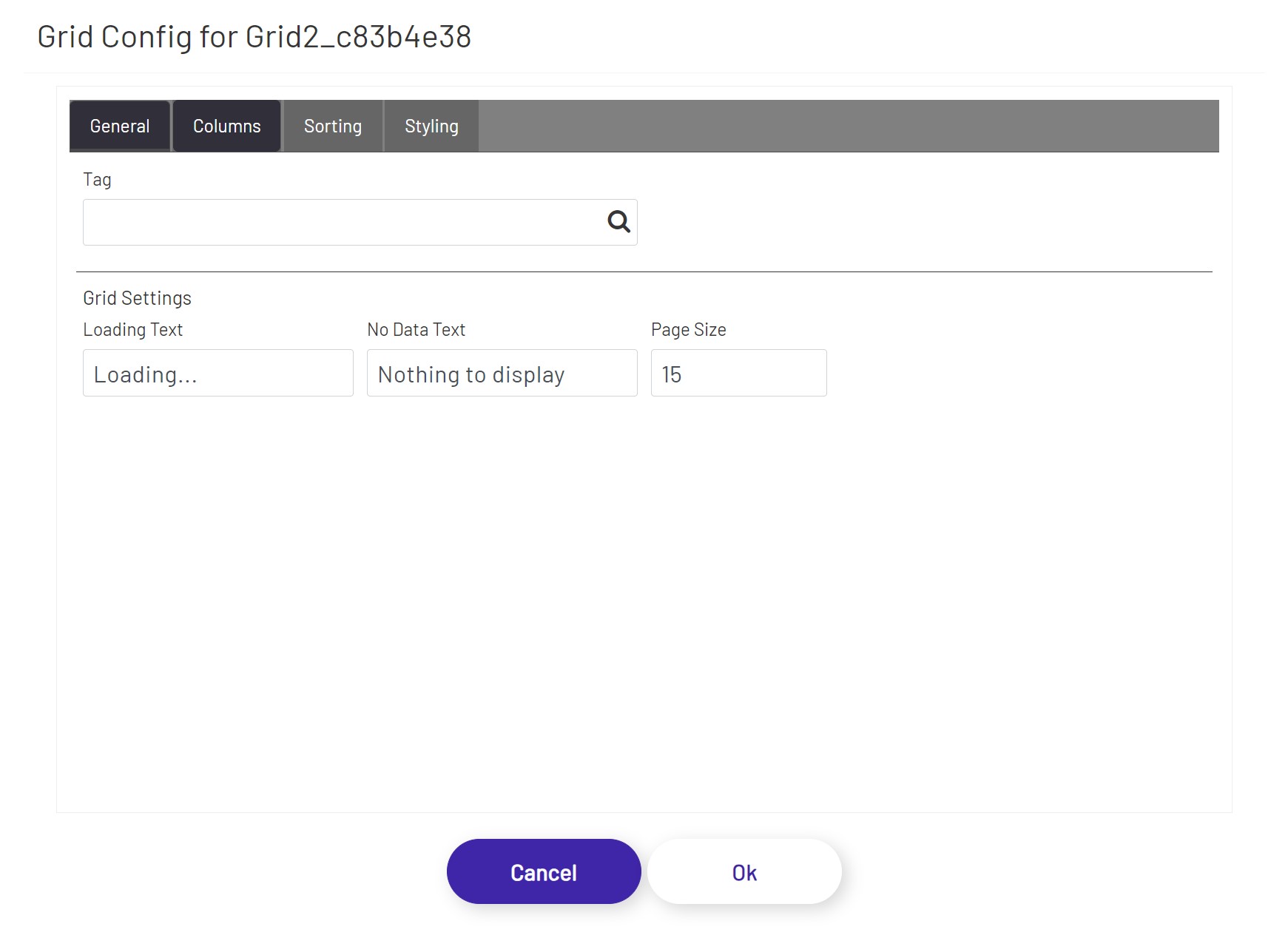Click the search magnifier icon in Tag field
This screenshot has width=1288, height=938.
618,221
